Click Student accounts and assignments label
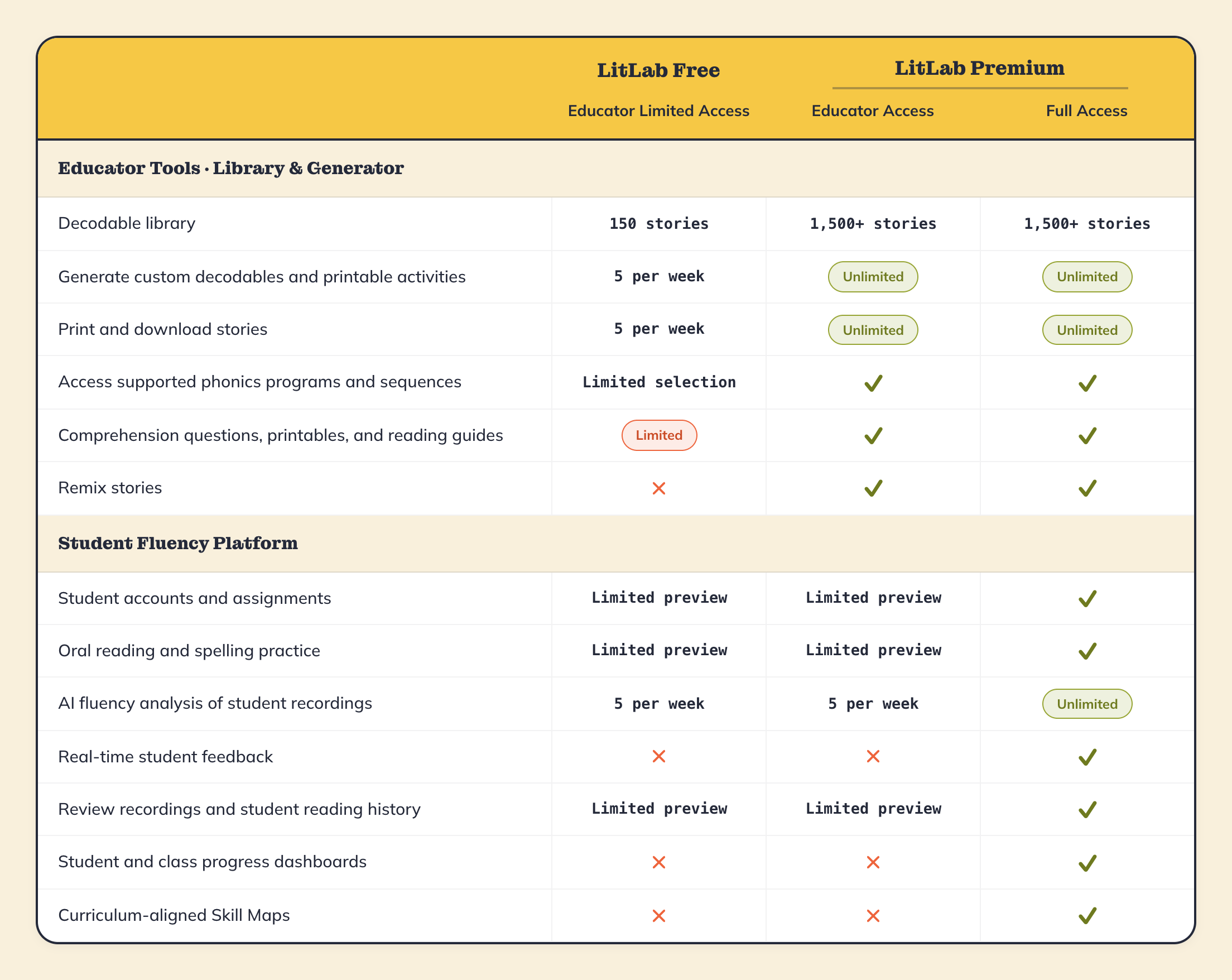1232x980 pixels. (195, 598)
